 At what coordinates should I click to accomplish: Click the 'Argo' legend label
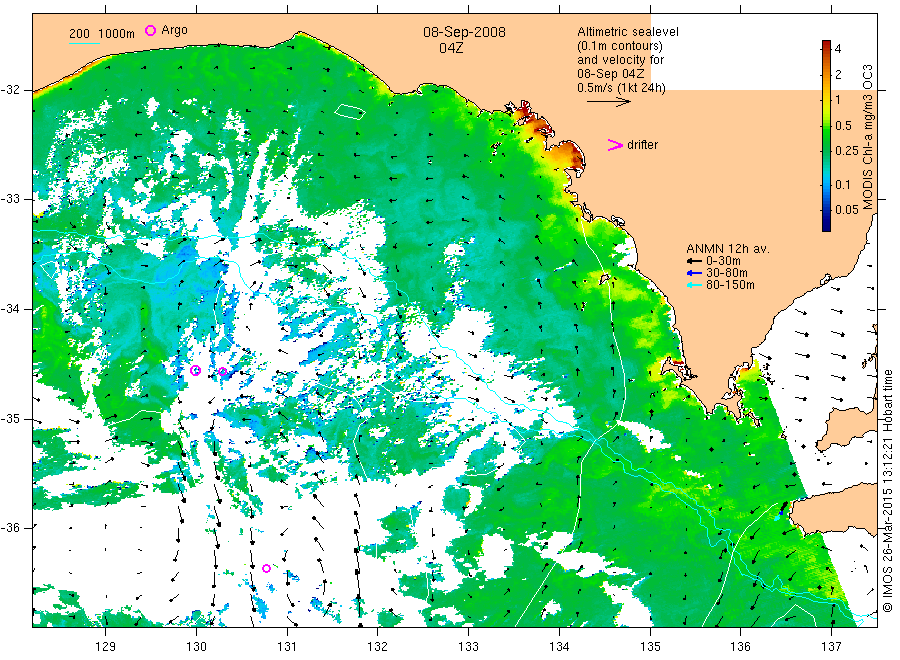coord(174,30)
